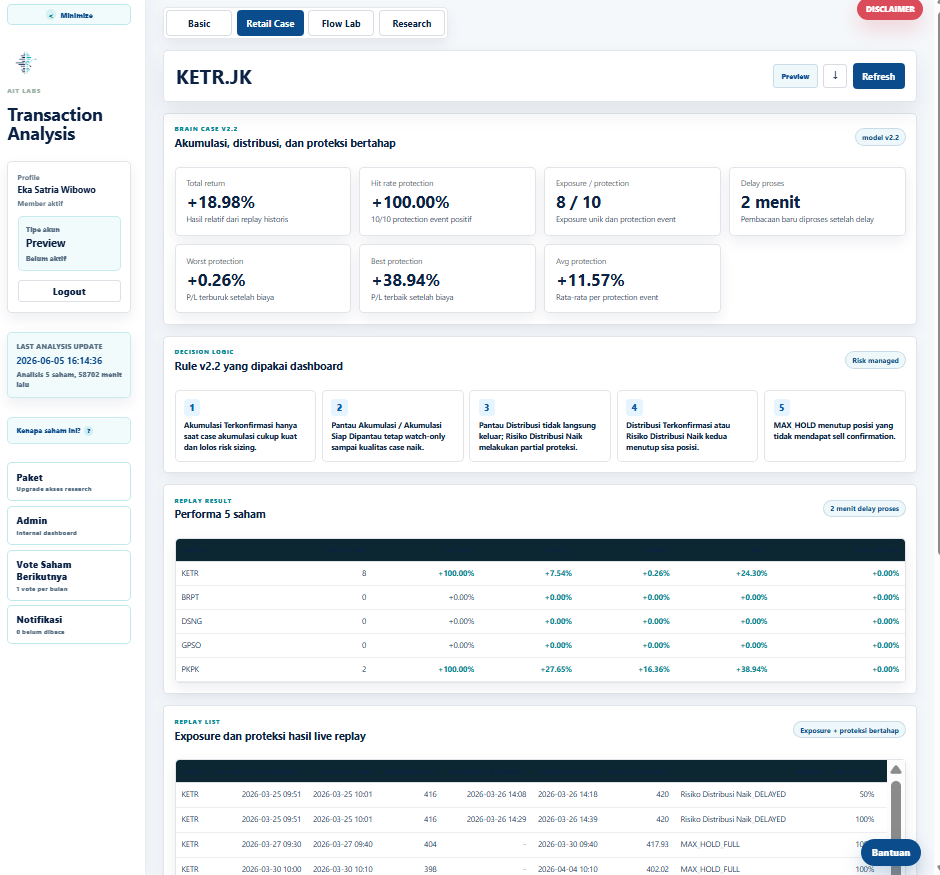Click rule card 3 Pantau Distribusi
The height and width of the screenshot is (875, 940).
tap(540, 426)
